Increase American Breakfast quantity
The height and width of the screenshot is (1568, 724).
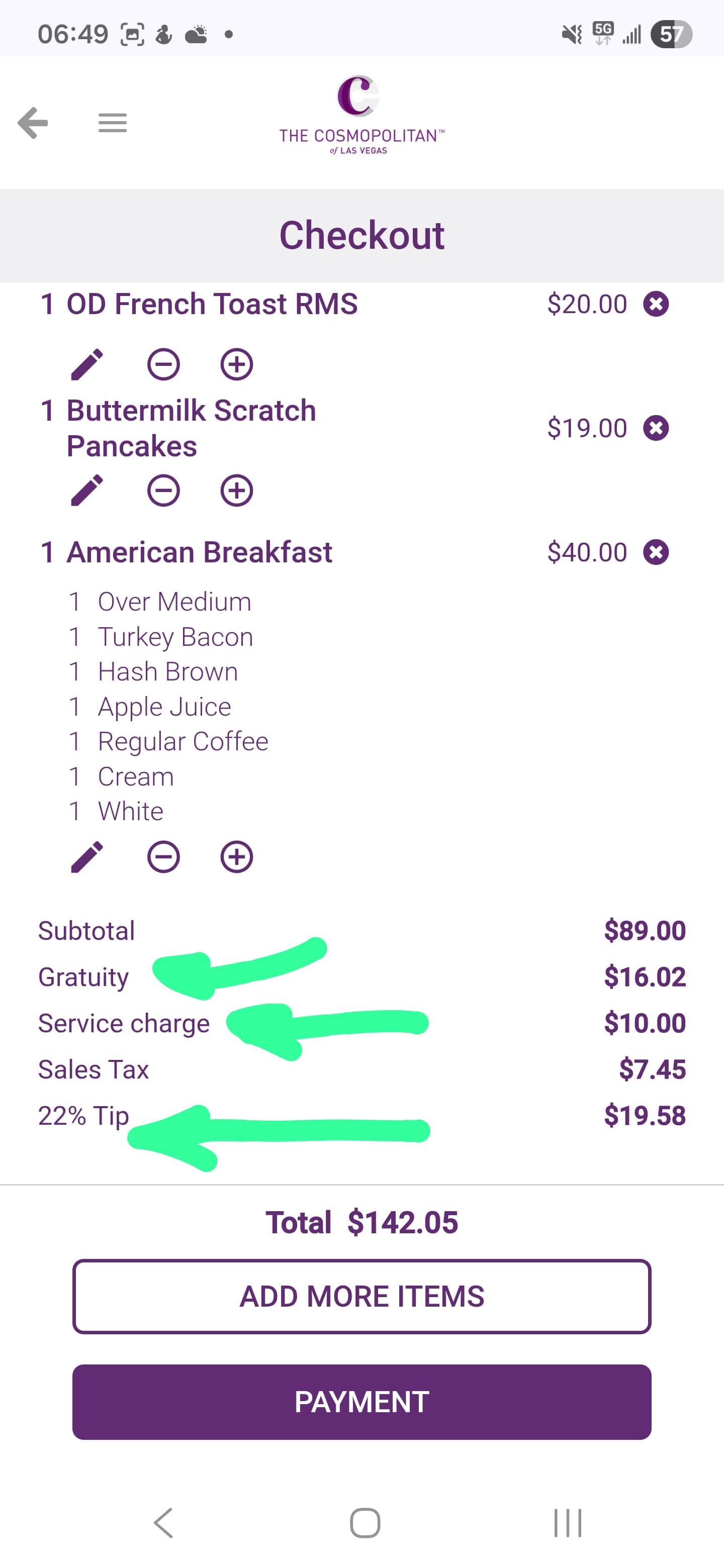[x=236, y=857]
